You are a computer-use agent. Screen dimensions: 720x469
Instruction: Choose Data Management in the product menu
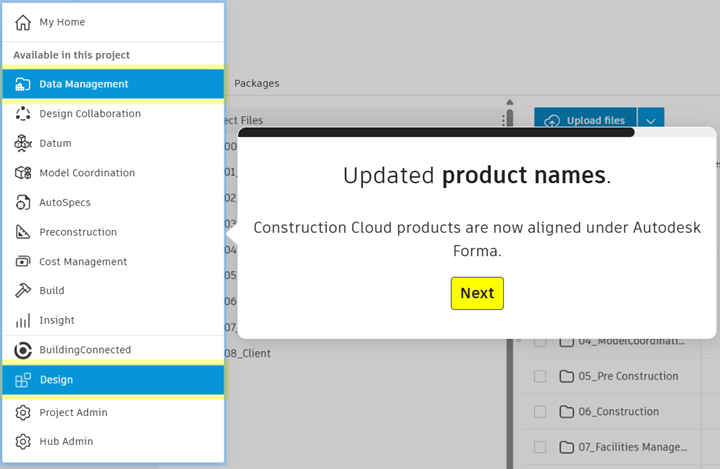(x=84, y=85)
